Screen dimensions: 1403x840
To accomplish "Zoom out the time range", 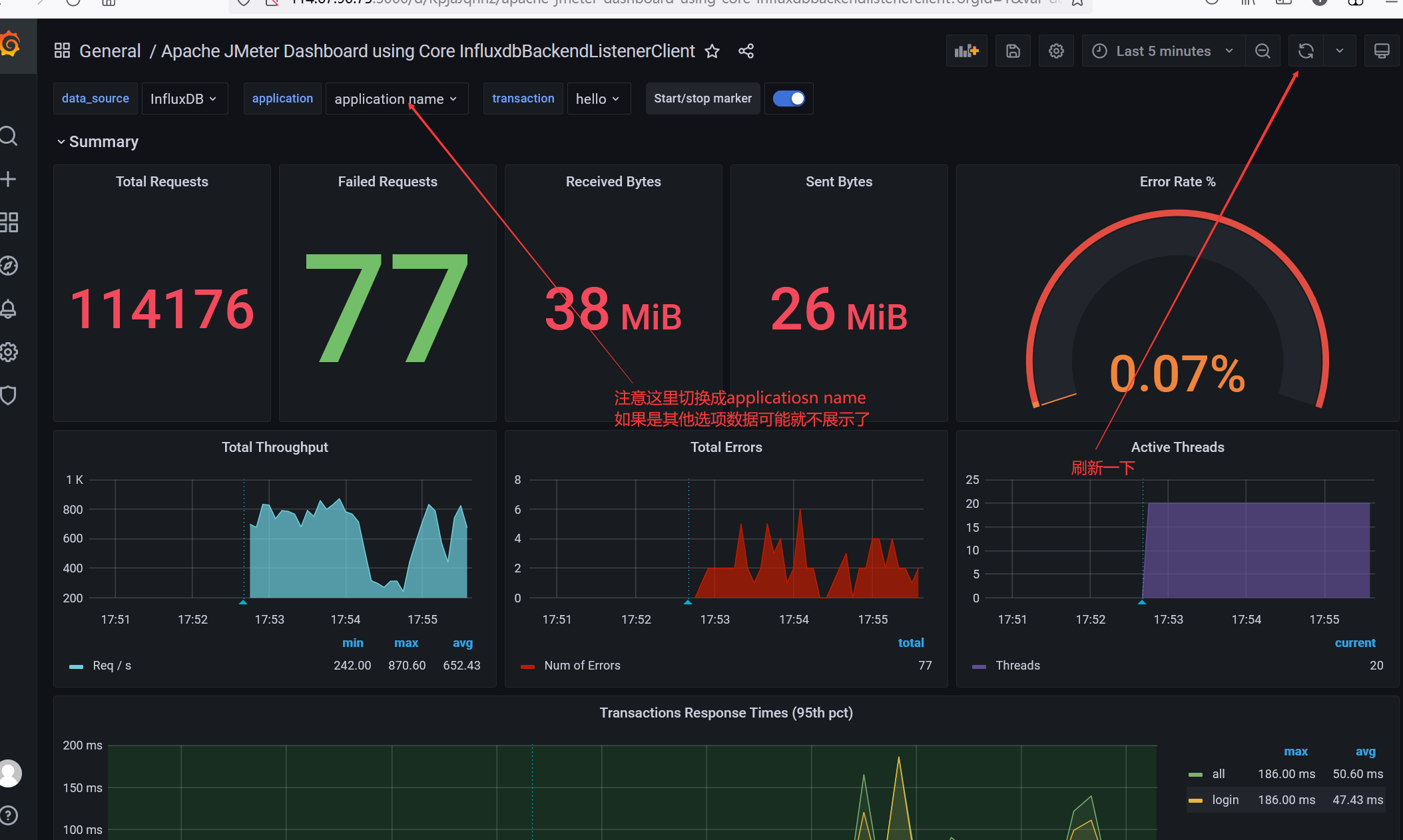I will (x=1263, y=51).
